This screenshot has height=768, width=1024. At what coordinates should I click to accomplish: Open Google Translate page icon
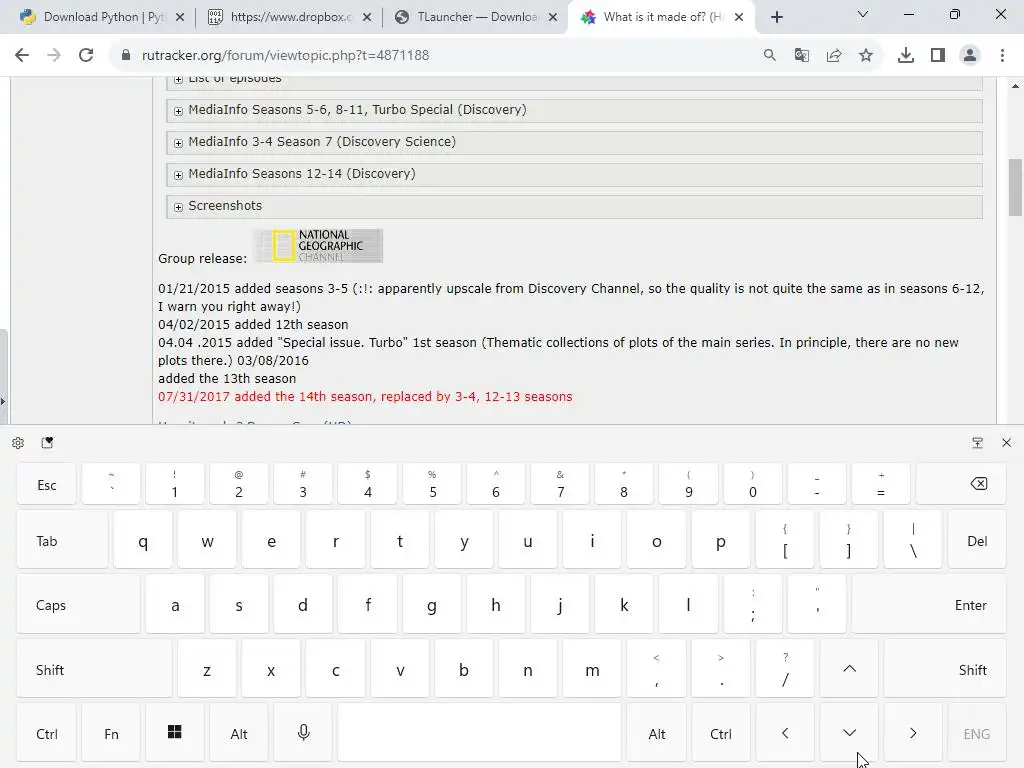[801, 56]
